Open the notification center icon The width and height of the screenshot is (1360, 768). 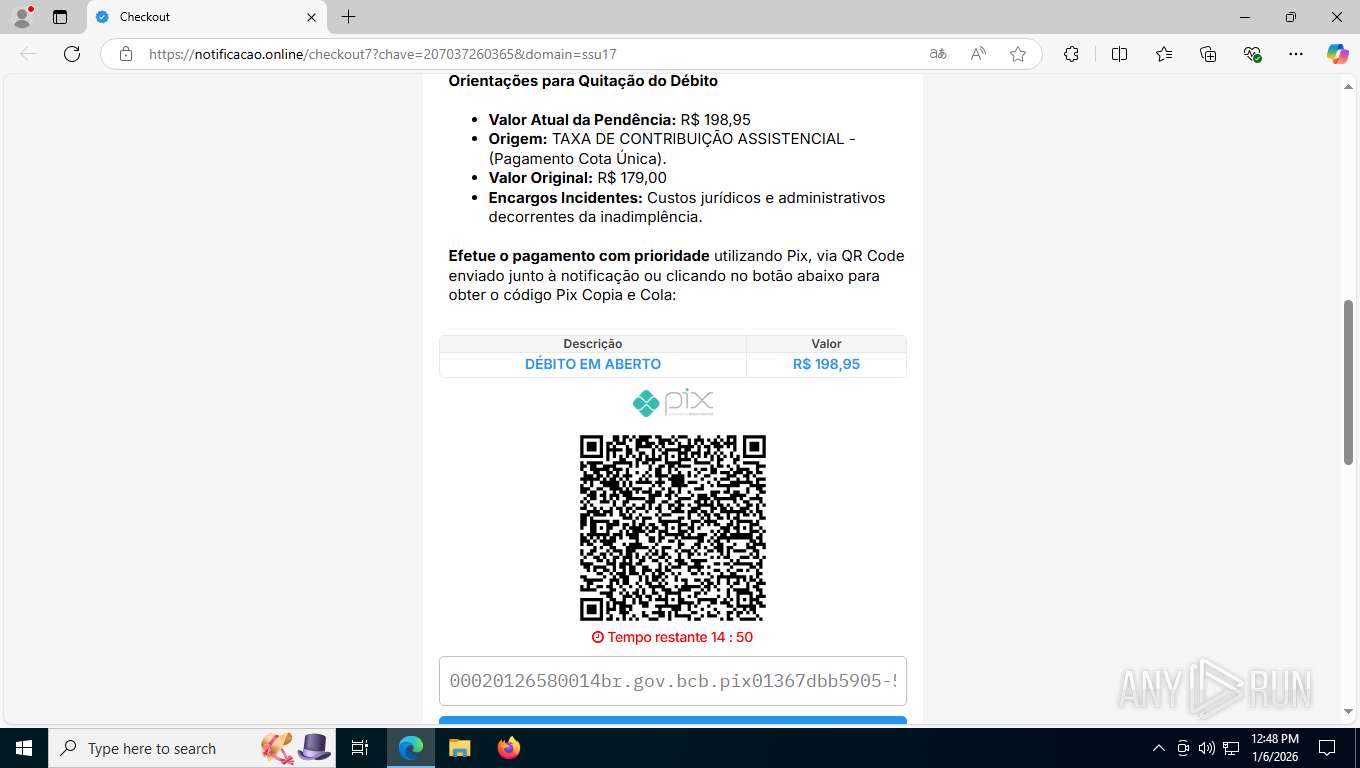click(x=1327, y=748)
